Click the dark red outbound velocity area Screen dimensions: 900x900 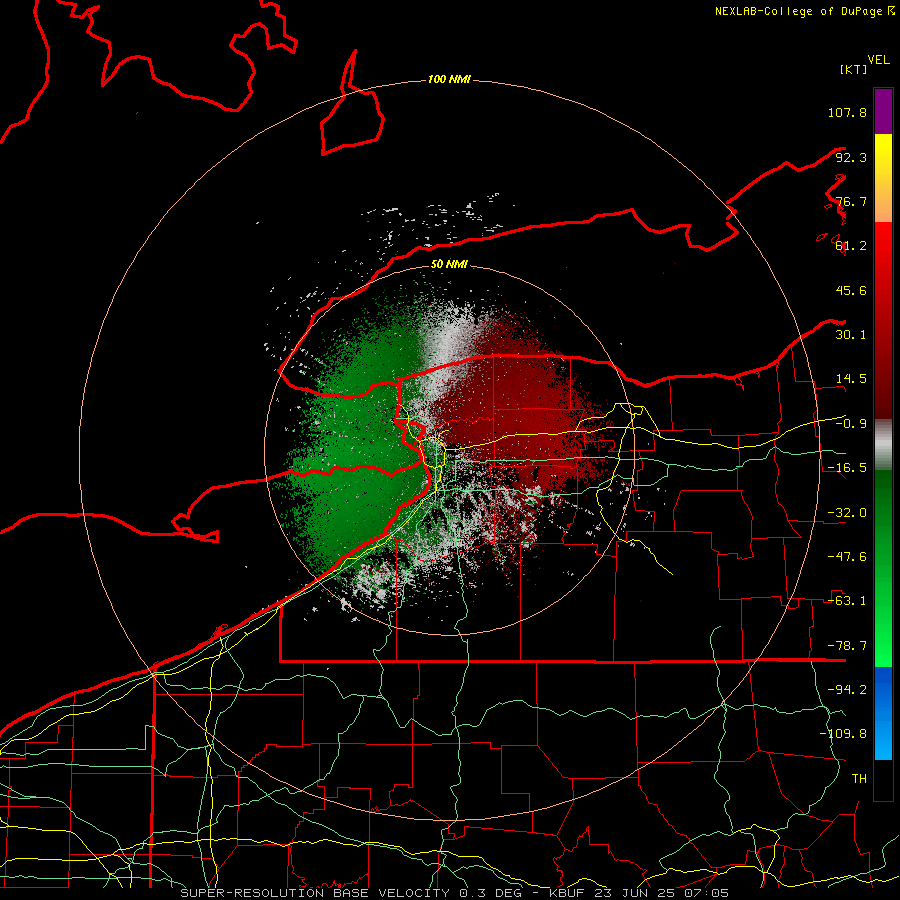point(517,402)
